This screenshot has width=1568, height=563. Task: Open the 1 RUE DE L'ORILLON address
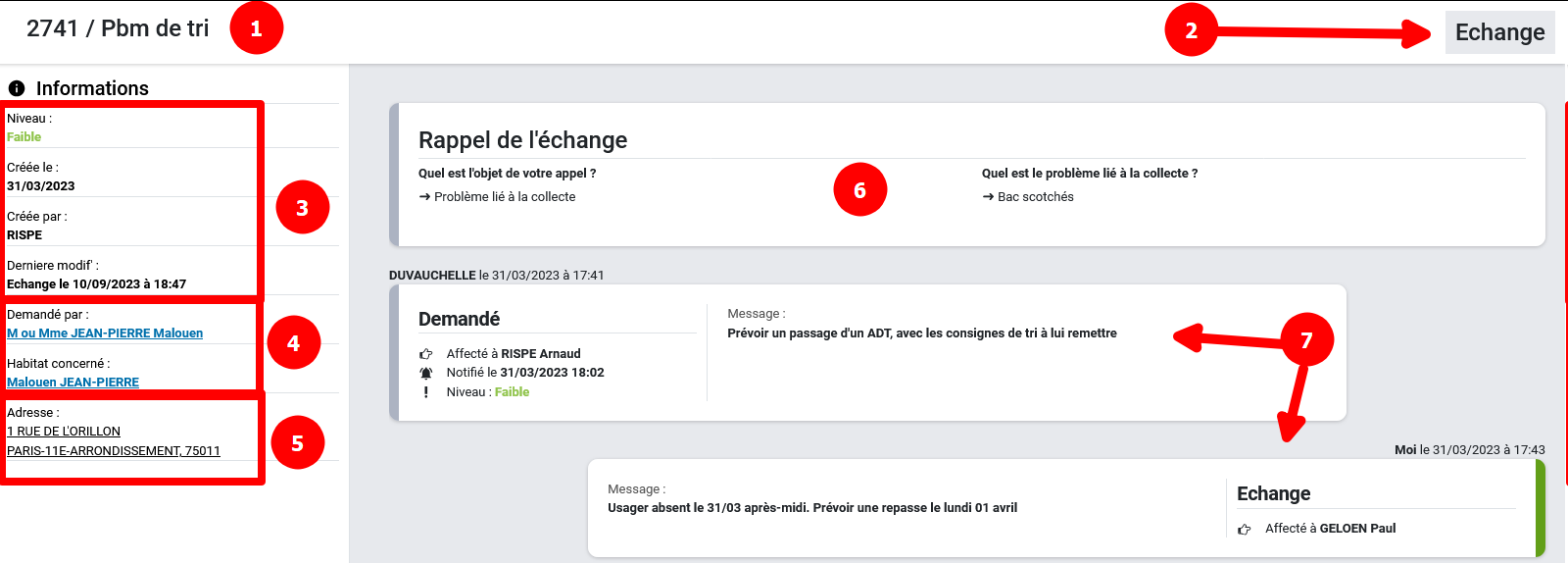[x=64, y=432]
